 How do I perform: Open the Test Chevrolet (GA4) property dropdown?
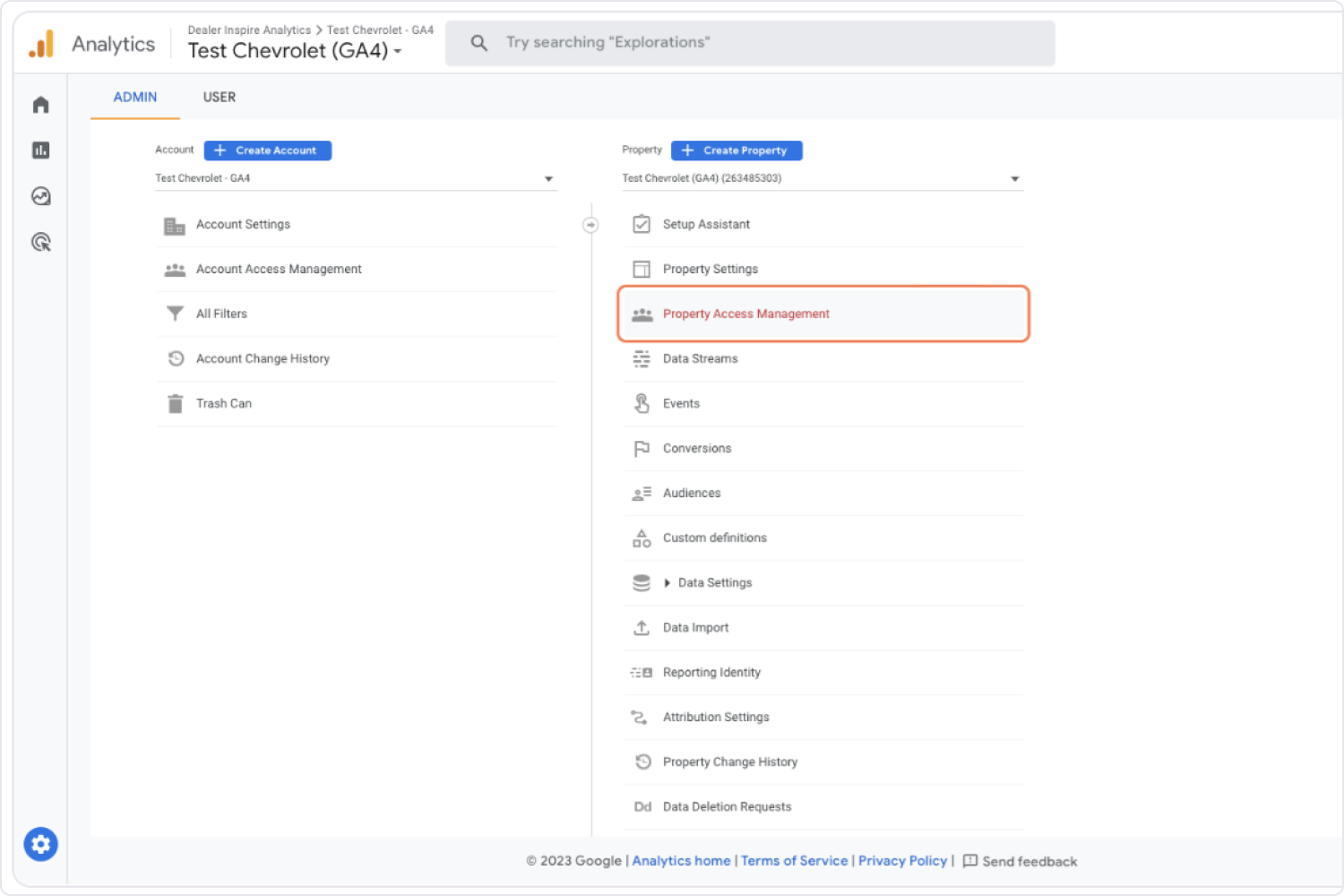pyautogui.click(x=822, y=178)
